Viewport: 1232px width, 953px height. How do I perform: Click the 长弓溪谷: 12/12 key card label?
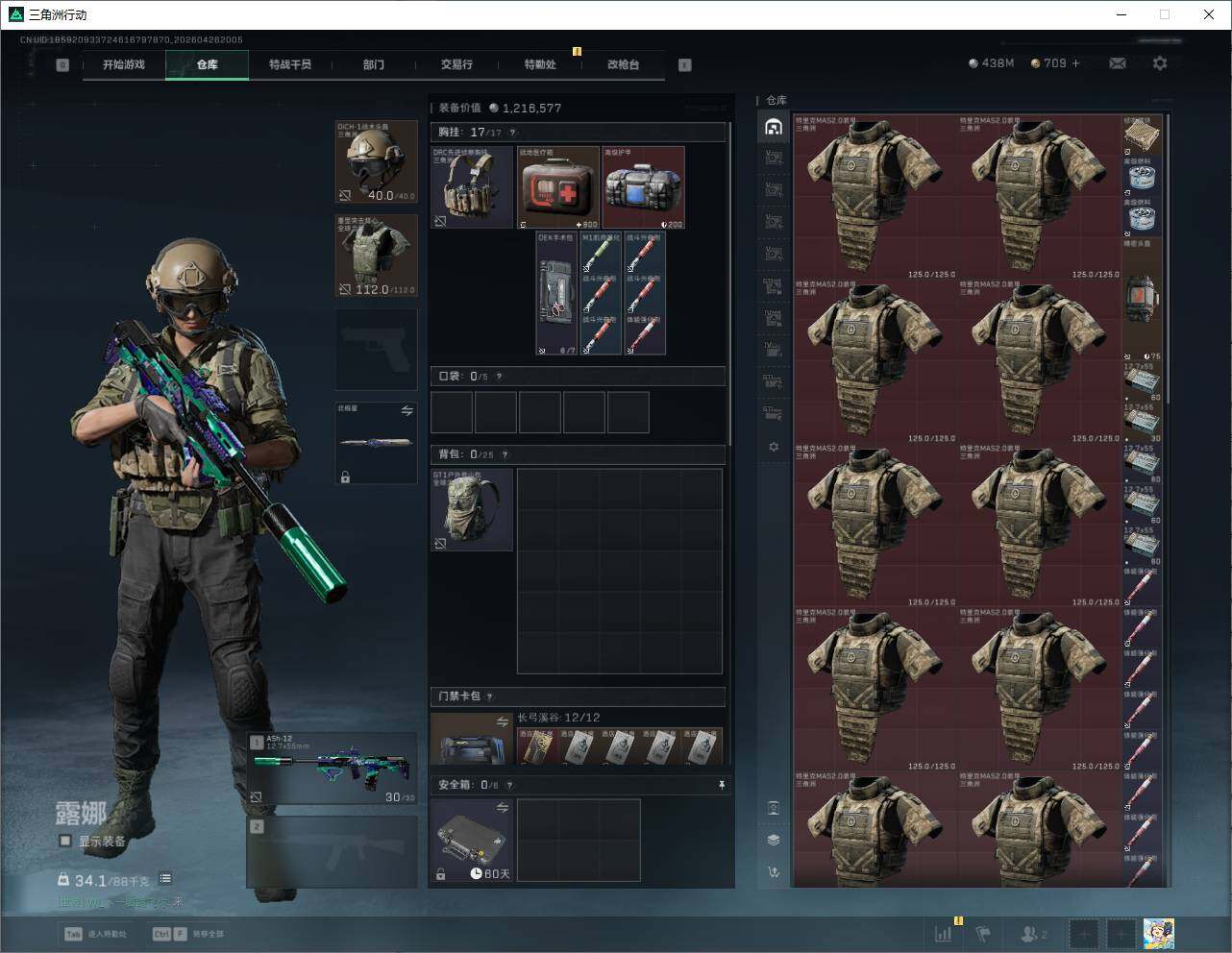click(x=559, y=718)
